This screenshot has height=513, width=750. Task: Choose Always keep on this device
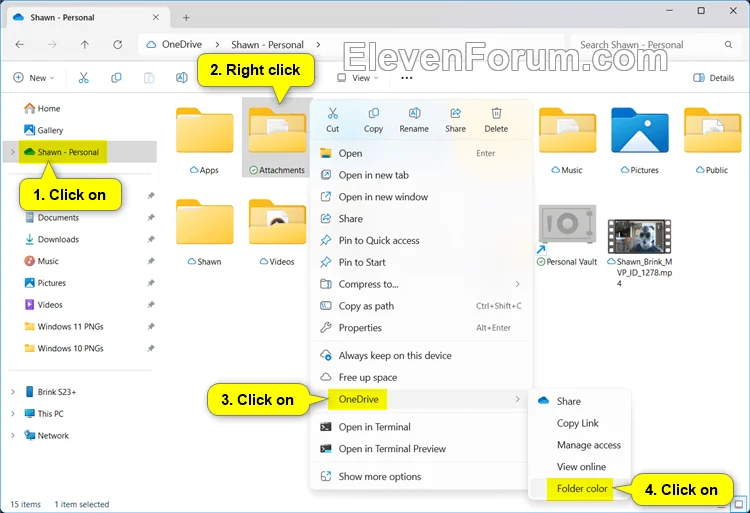(421, 355)
